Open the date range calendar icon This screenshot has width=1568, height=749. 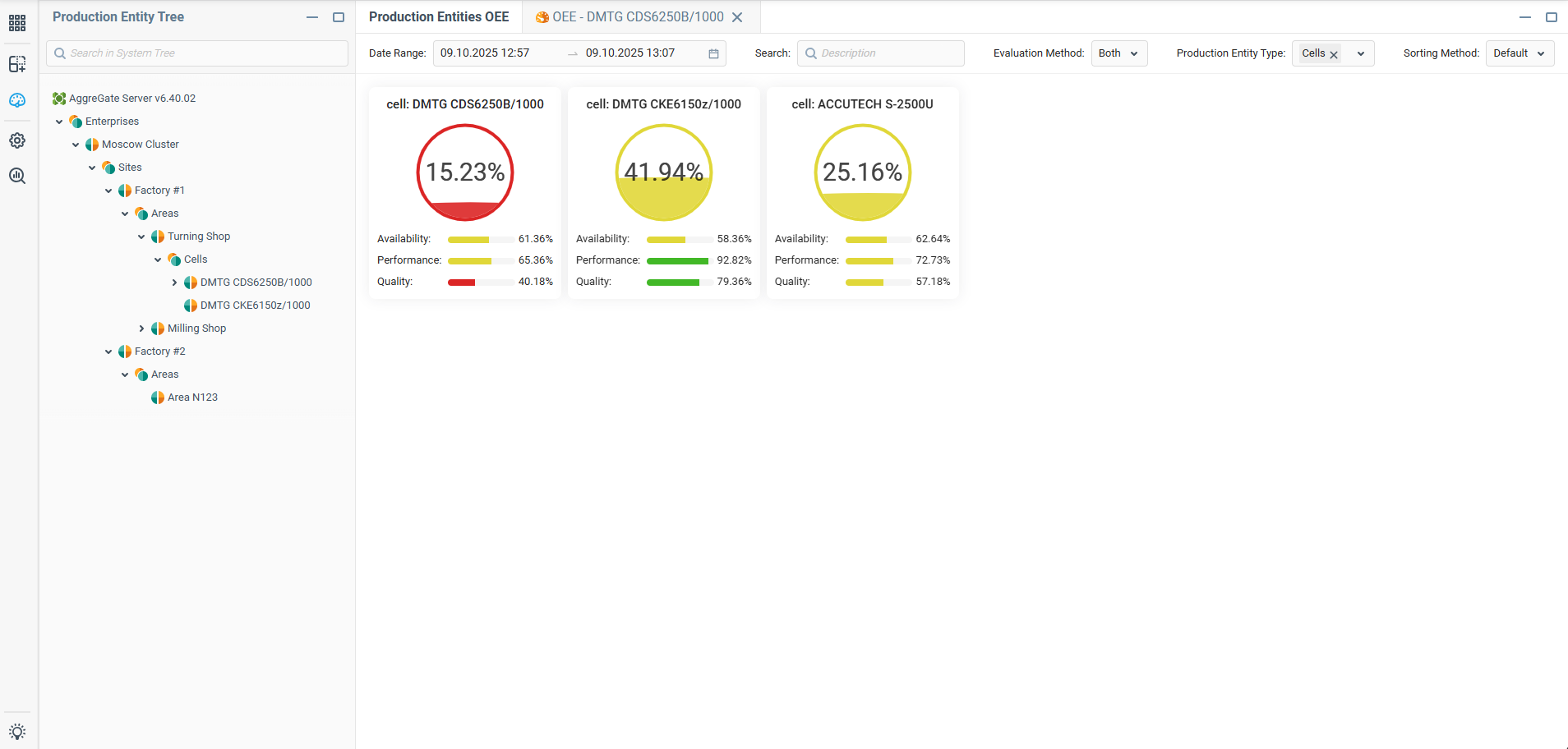tap(713, 53)
